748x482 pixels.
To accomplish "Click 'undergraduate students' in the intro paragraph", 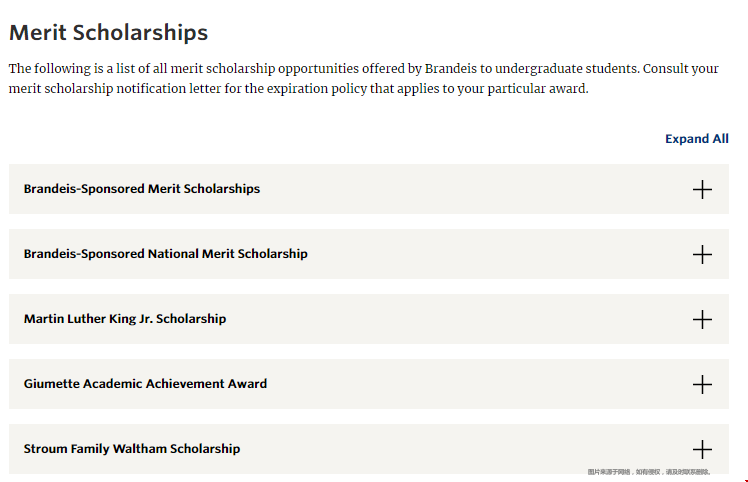I will [x=566, y=69].
